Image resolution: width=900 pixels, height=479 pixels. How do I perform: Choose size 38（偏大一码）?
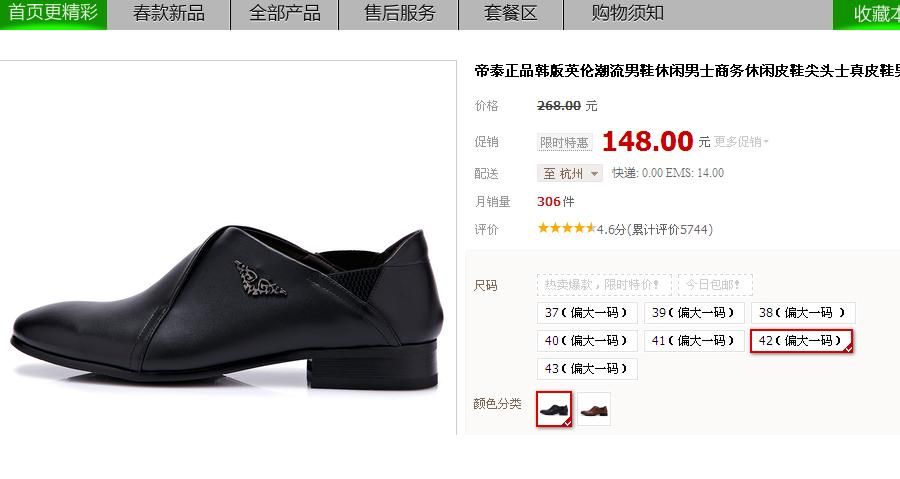803,313
